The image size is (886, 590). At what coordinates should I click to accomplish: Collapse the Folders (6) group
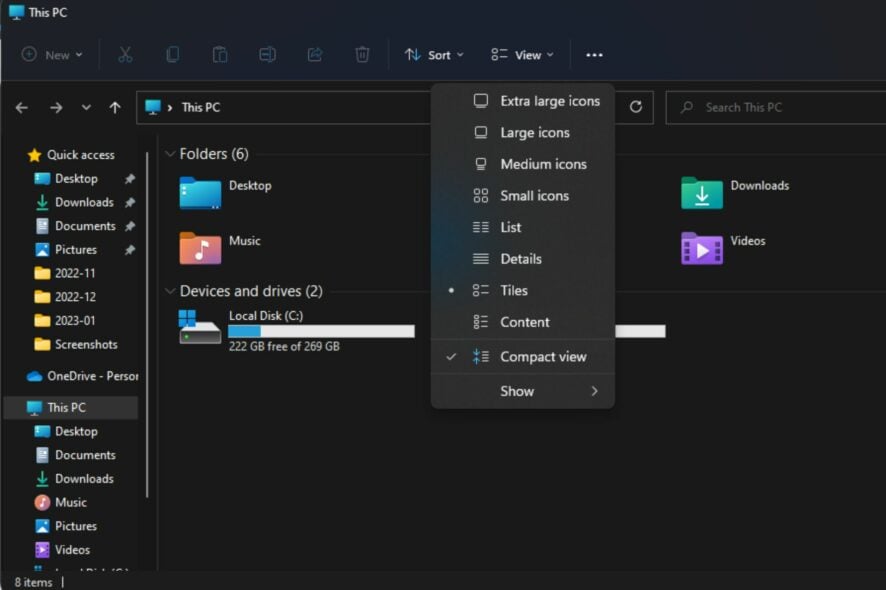[170, 154]
